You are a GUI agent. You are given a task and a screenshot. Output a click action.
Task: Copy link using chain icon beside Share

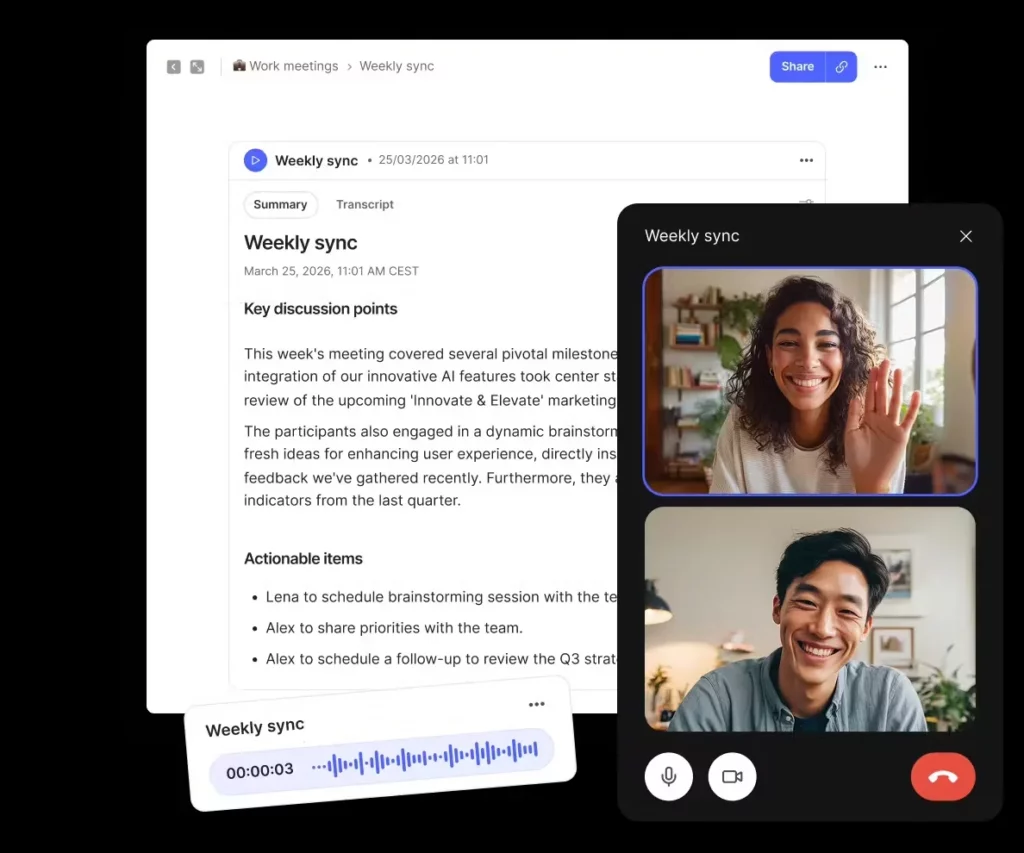[x=842, y=67]
